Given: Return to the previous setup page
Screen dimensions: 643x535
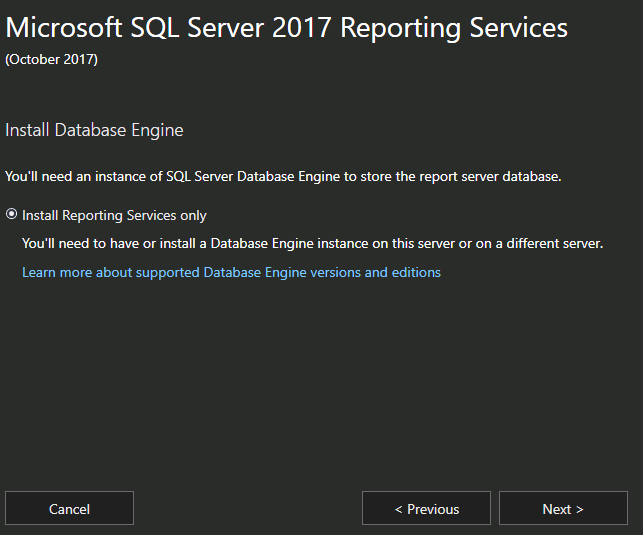Looking at the screenshot, I should click(426, 508).
